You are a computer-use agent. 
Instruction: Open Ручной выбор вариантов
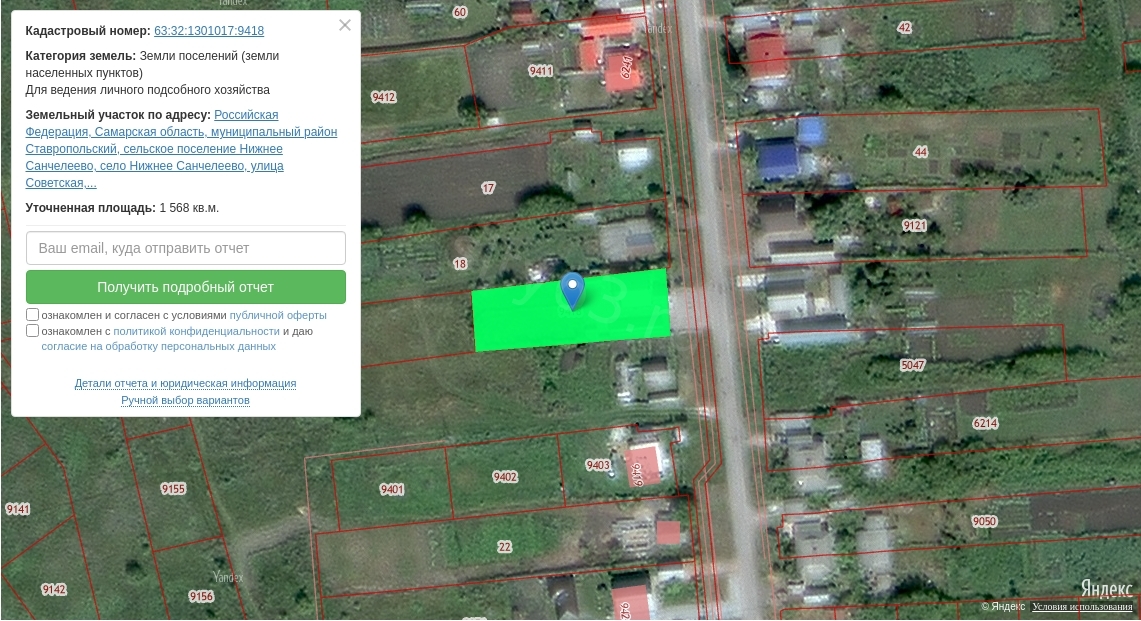click(185, 400)
